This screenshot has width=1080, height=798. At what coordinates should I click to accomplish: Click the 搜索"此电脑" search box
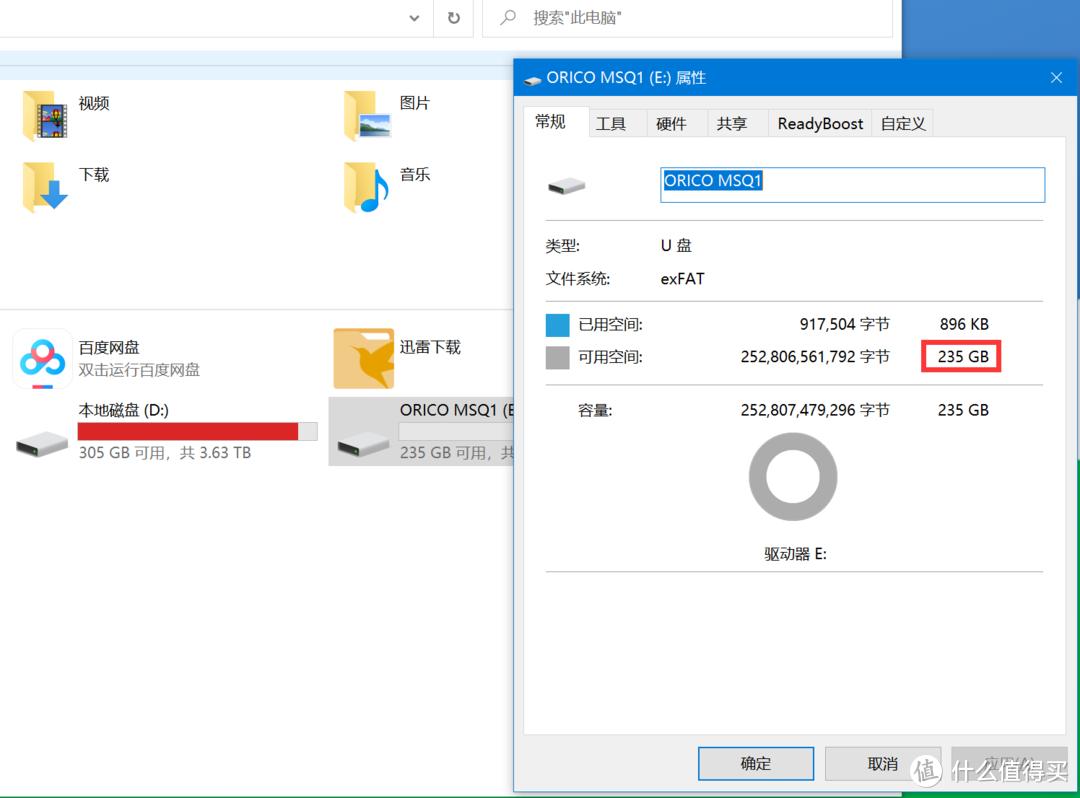(687, 18)
